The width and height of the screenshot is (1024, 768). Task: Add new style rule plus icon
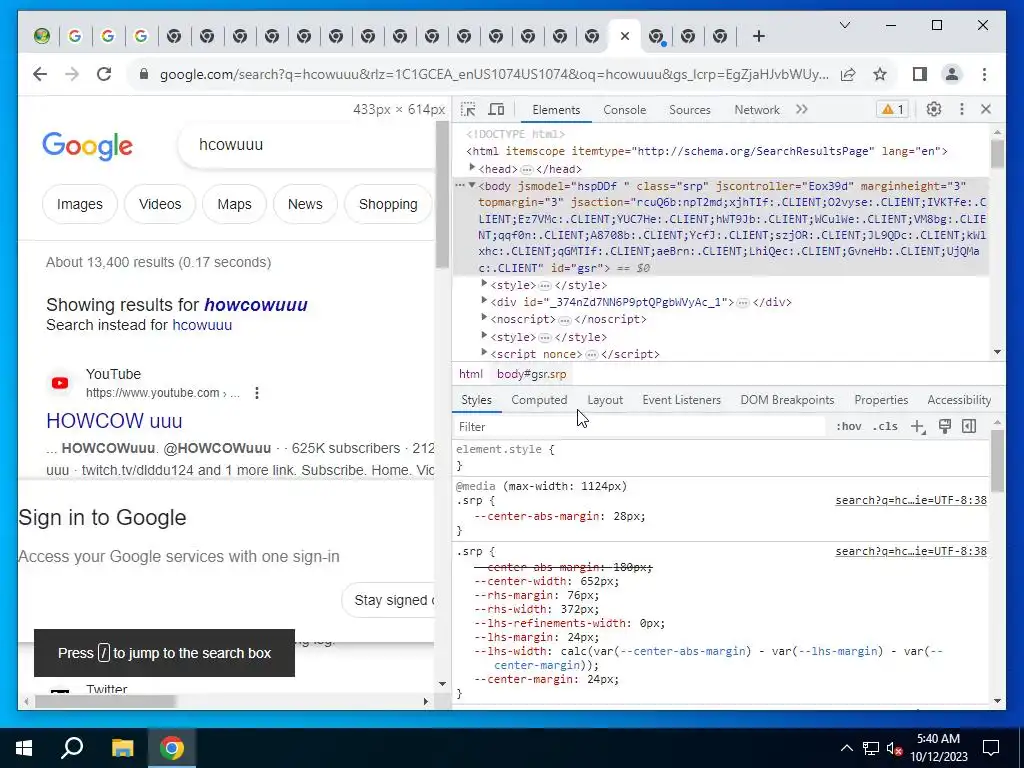click(x=918, y=426)
